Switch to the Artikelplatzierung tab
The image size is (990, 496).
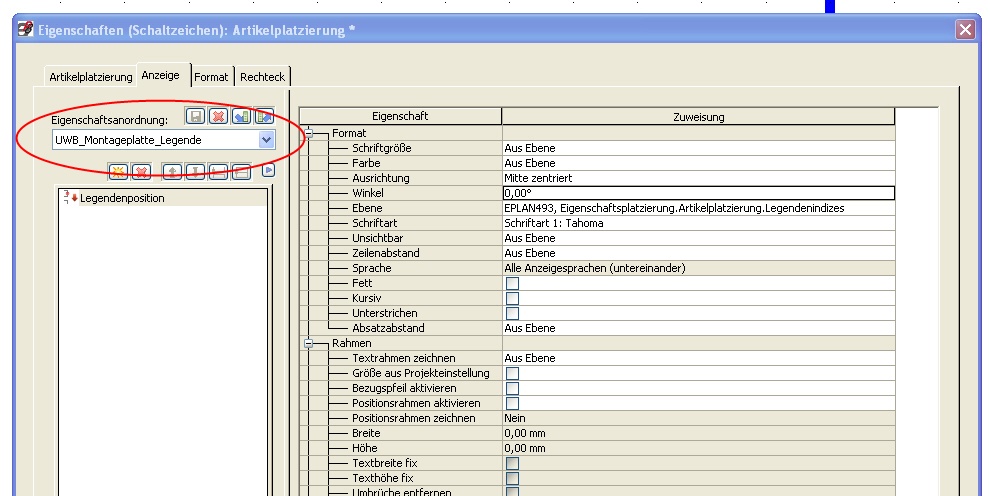point(90,77)
